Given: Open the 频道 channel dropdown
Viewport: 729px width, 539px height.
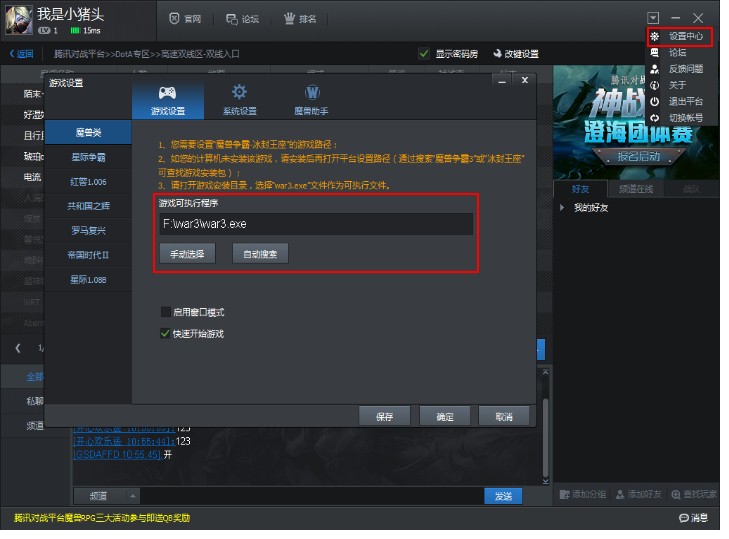Looking at the screenshot, I should click(x=107, y=496).
